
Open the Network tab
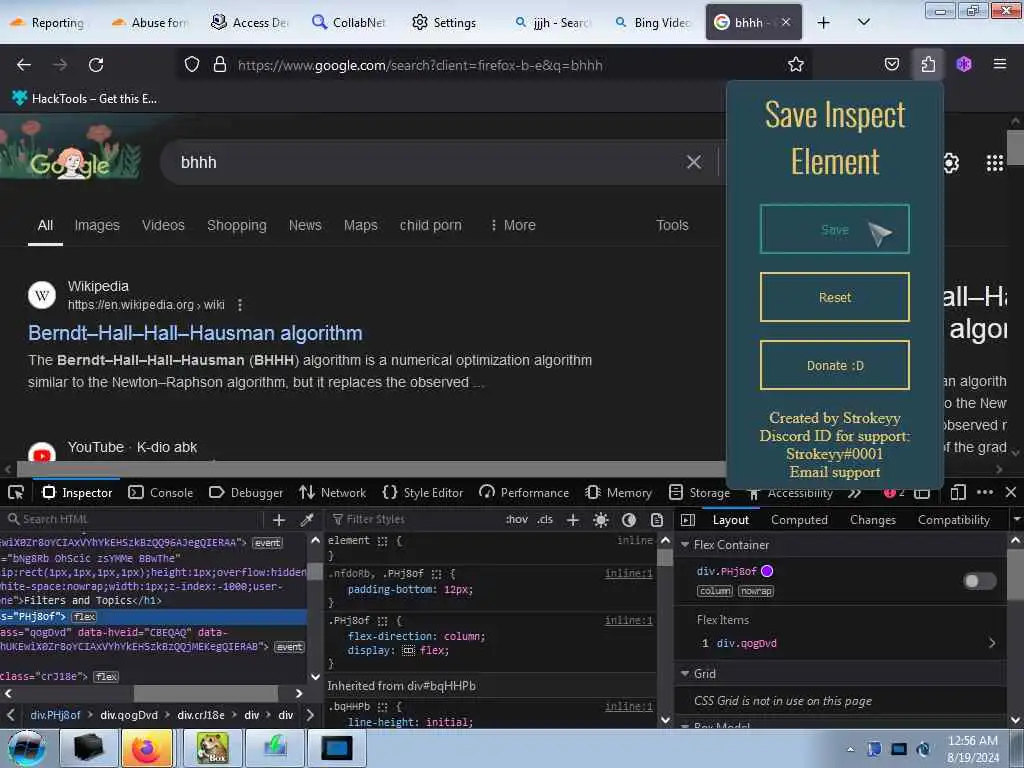(332, 493)
